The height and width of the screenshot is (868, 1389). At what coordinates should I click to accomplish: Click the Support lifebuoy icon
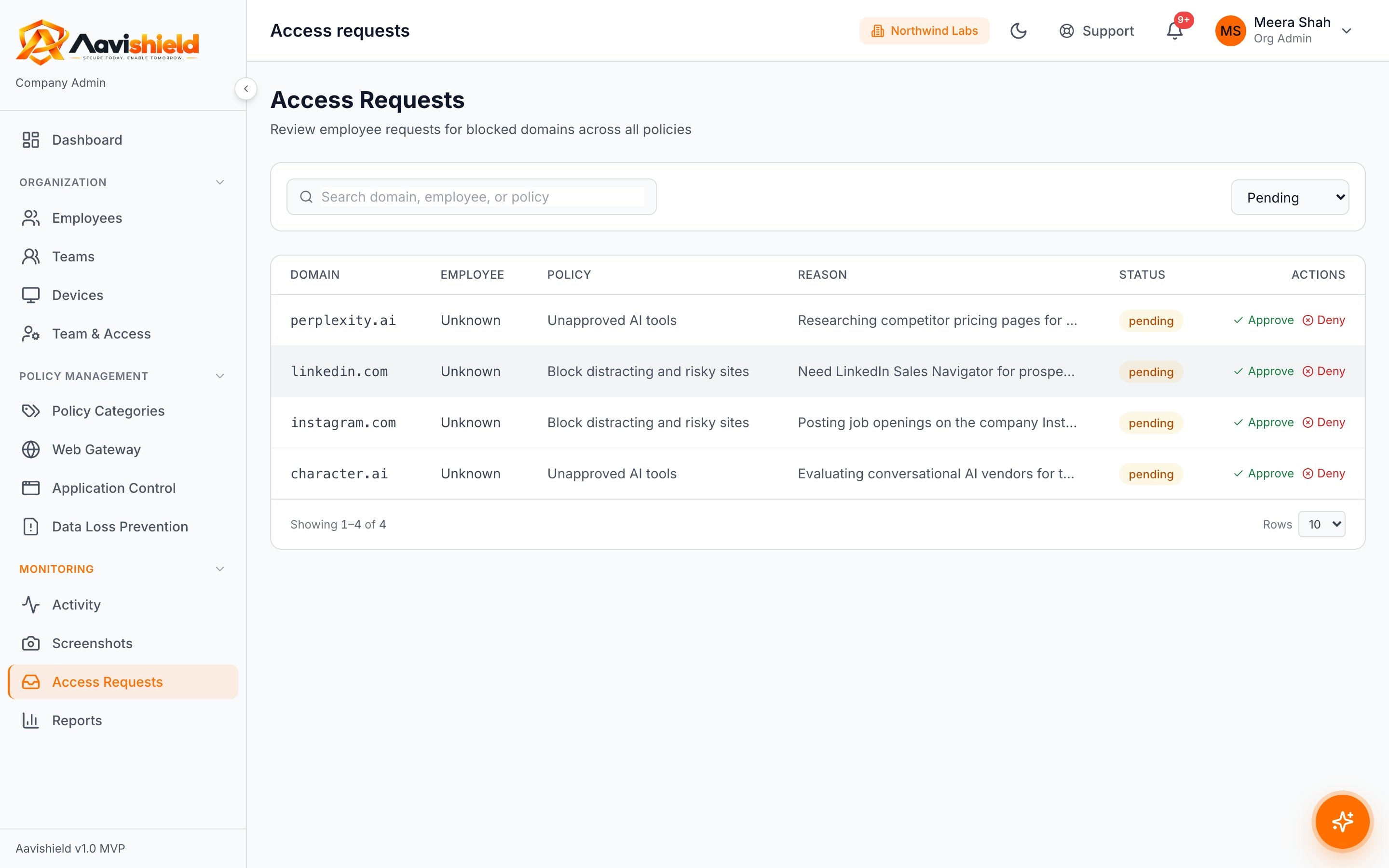1066,31
